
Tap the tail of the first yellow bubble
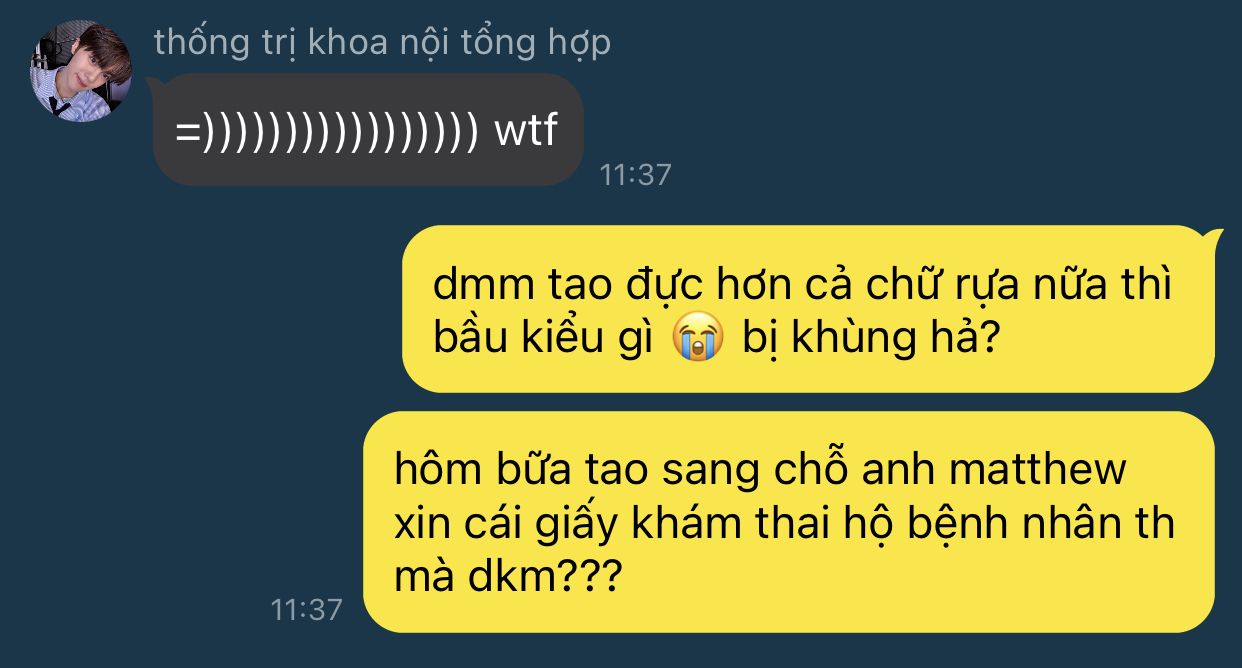pos(1211,240)
